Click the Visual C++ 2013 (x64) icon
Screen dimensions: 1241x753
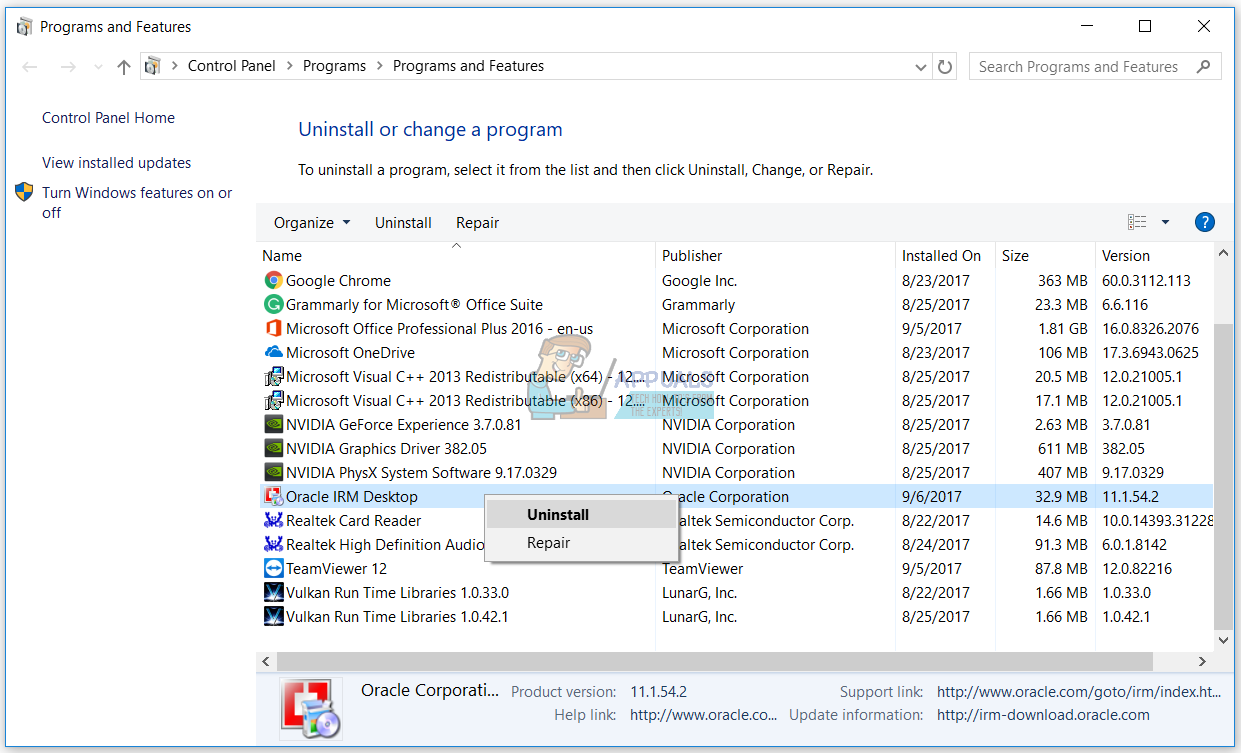pyautogui.click(x=273, y=377)
